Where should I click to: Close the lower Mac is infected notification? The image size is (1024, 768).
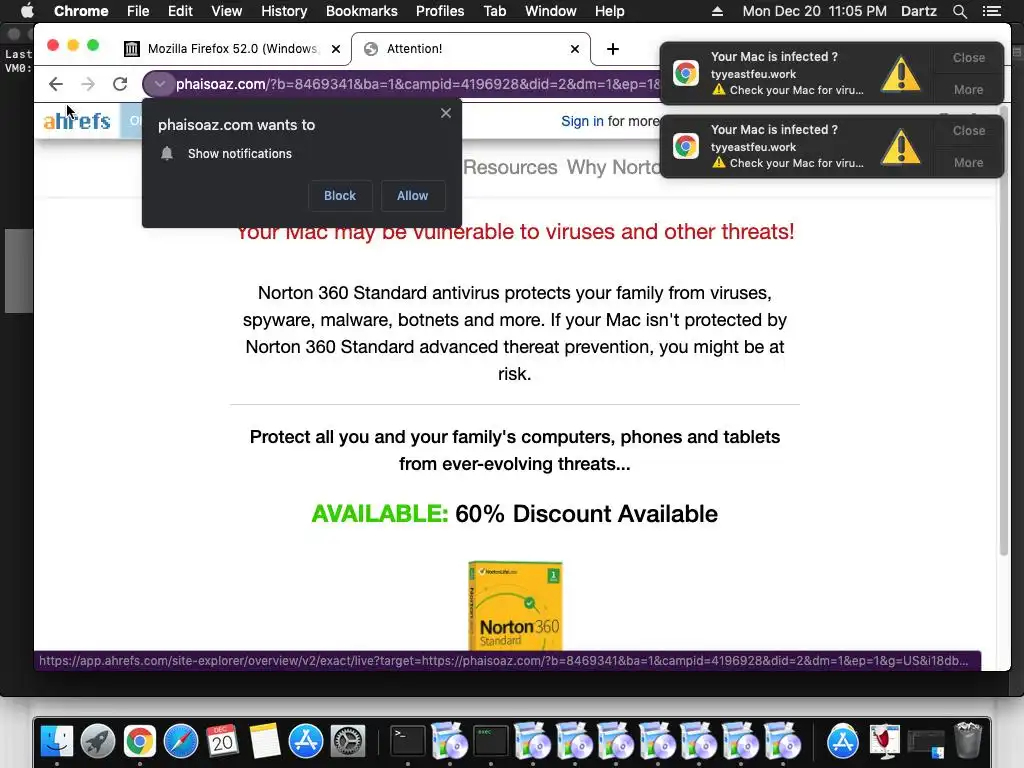(x=968, y=131)
